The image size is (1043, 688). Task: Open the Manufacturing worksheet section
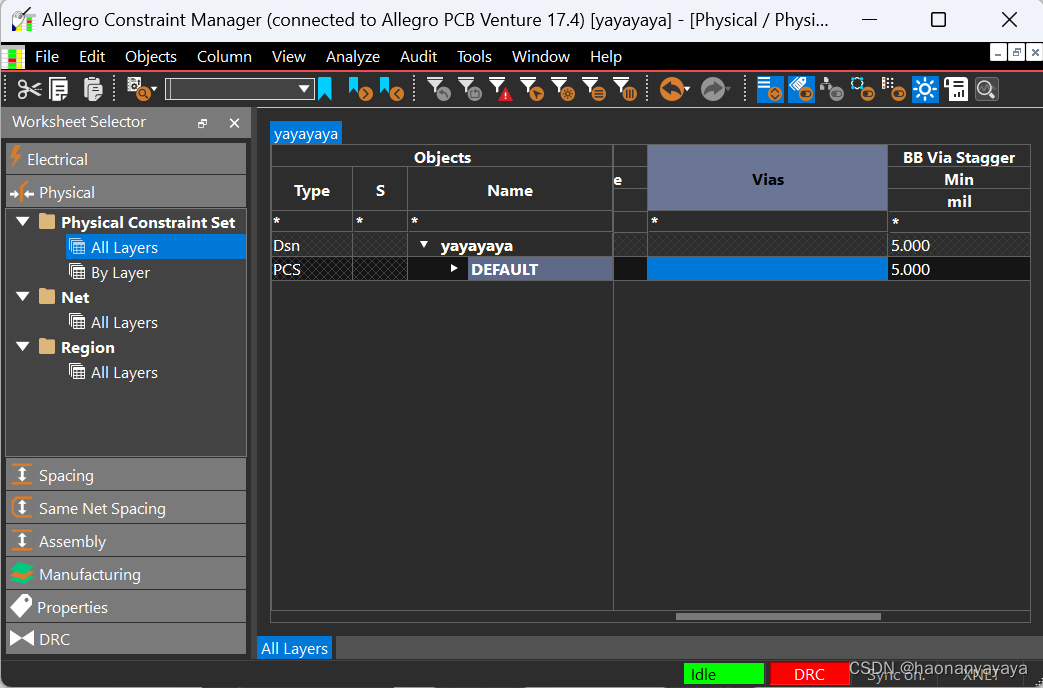126,574
